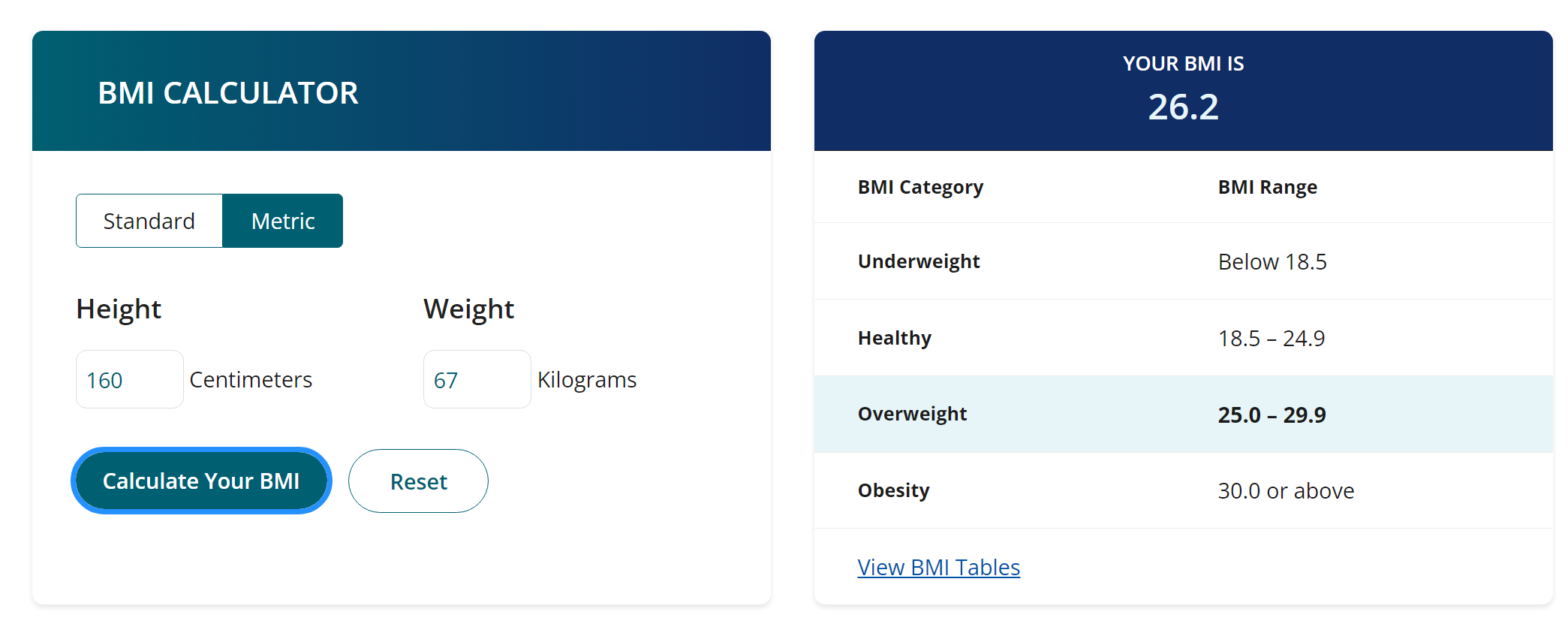1568x621 pixels.
Task: Click the BMI Category column header
Action: pos(920,187)
